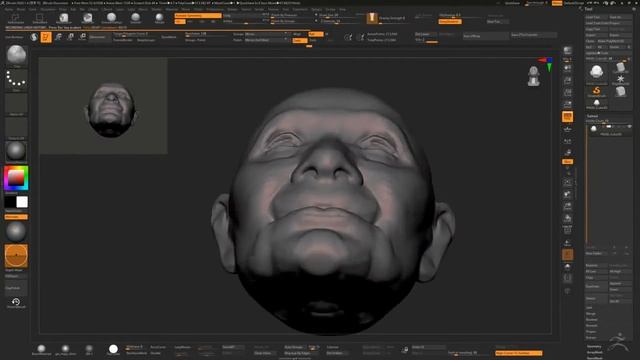Toggle the orange Menus button
Image resolution: width=640 pixels, height=360 pixels.
point(557,3)
